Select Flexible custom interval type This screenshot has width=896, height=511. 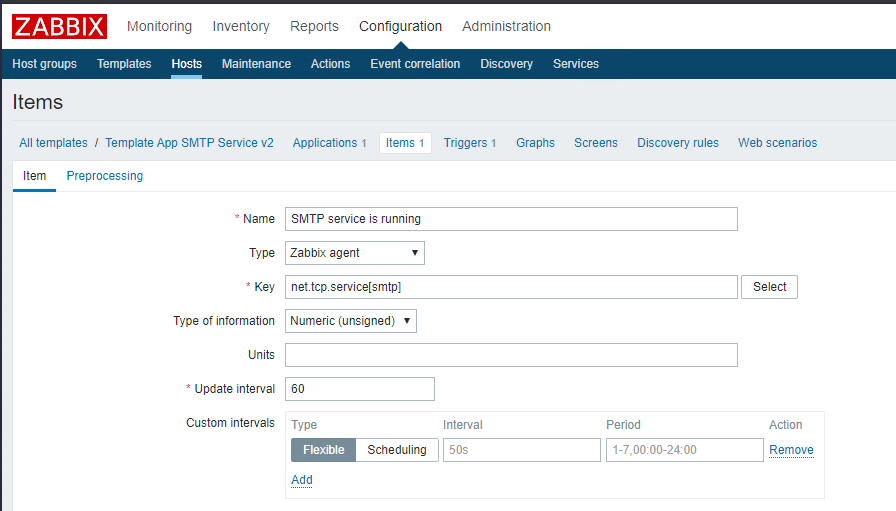(323, 450)
